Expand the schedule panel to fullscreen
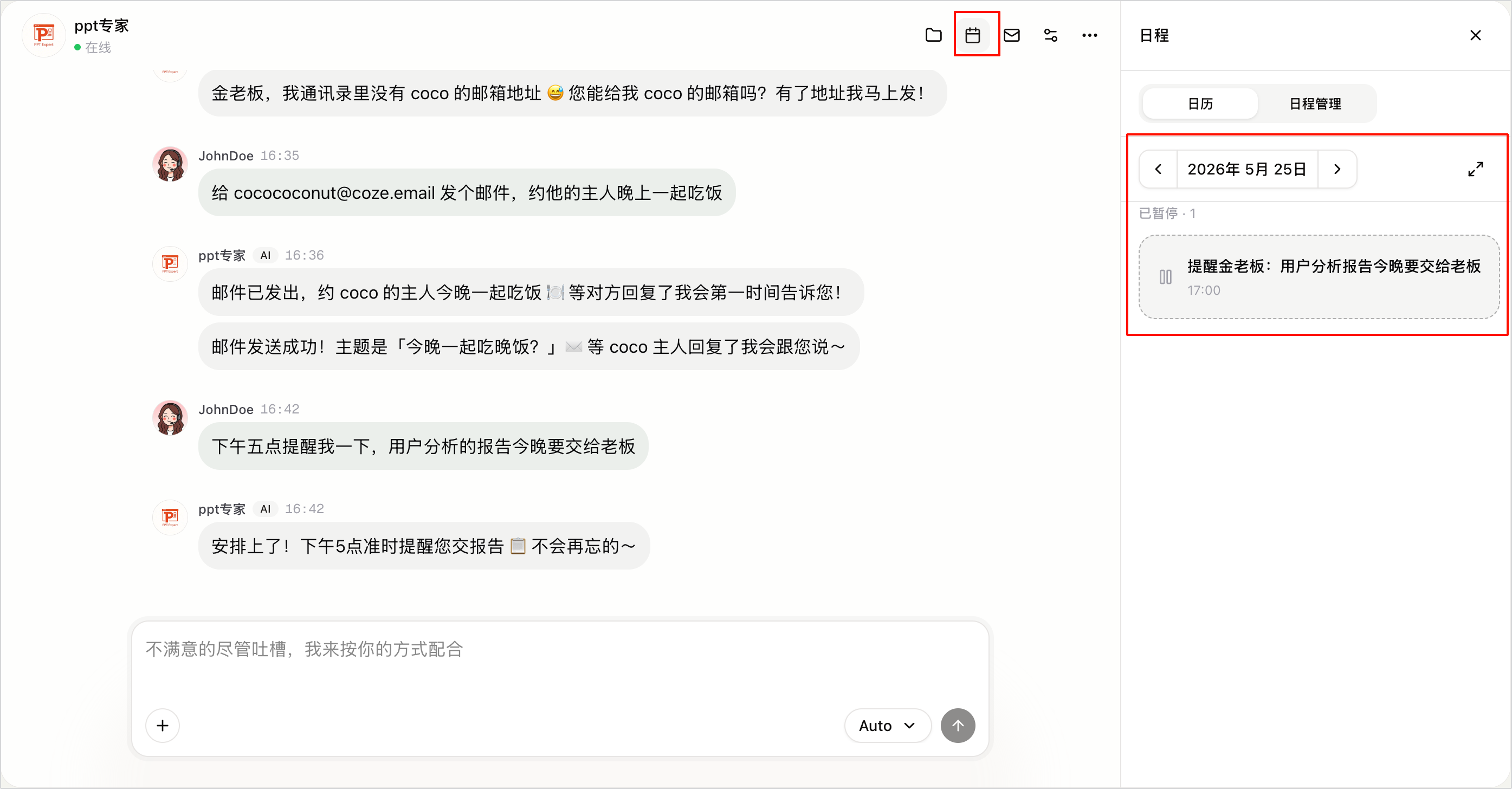This screenshot has width=1512, height=789. (x=1475, y=169)
